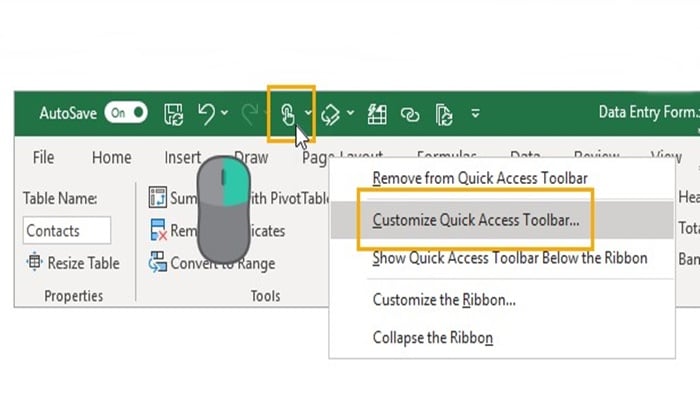Switch to the Draw tab
Image resolution: width=700 pixels, height=400 pixels.
[251, 158]
